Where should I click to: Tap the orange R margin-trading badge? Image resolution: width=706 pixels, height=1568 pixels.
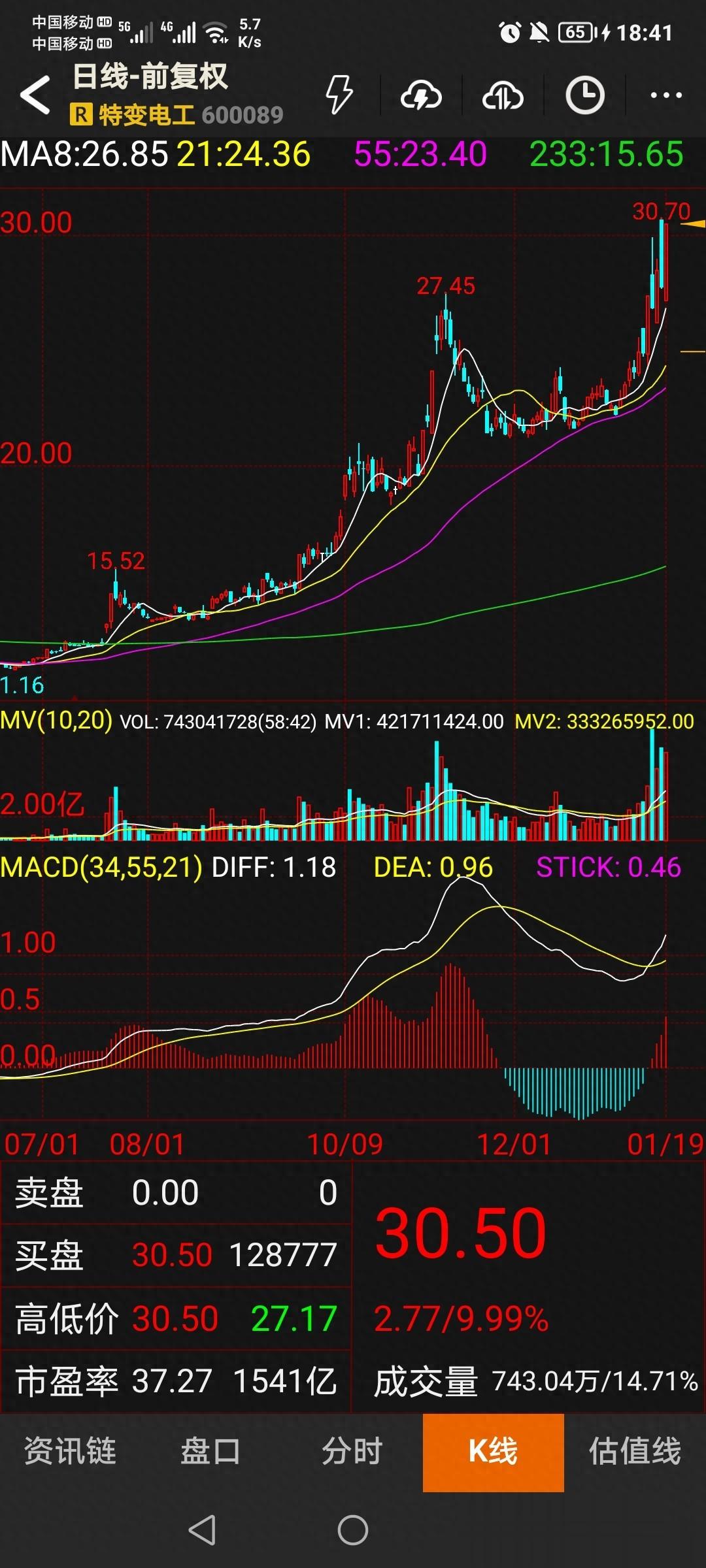[81, 115]
